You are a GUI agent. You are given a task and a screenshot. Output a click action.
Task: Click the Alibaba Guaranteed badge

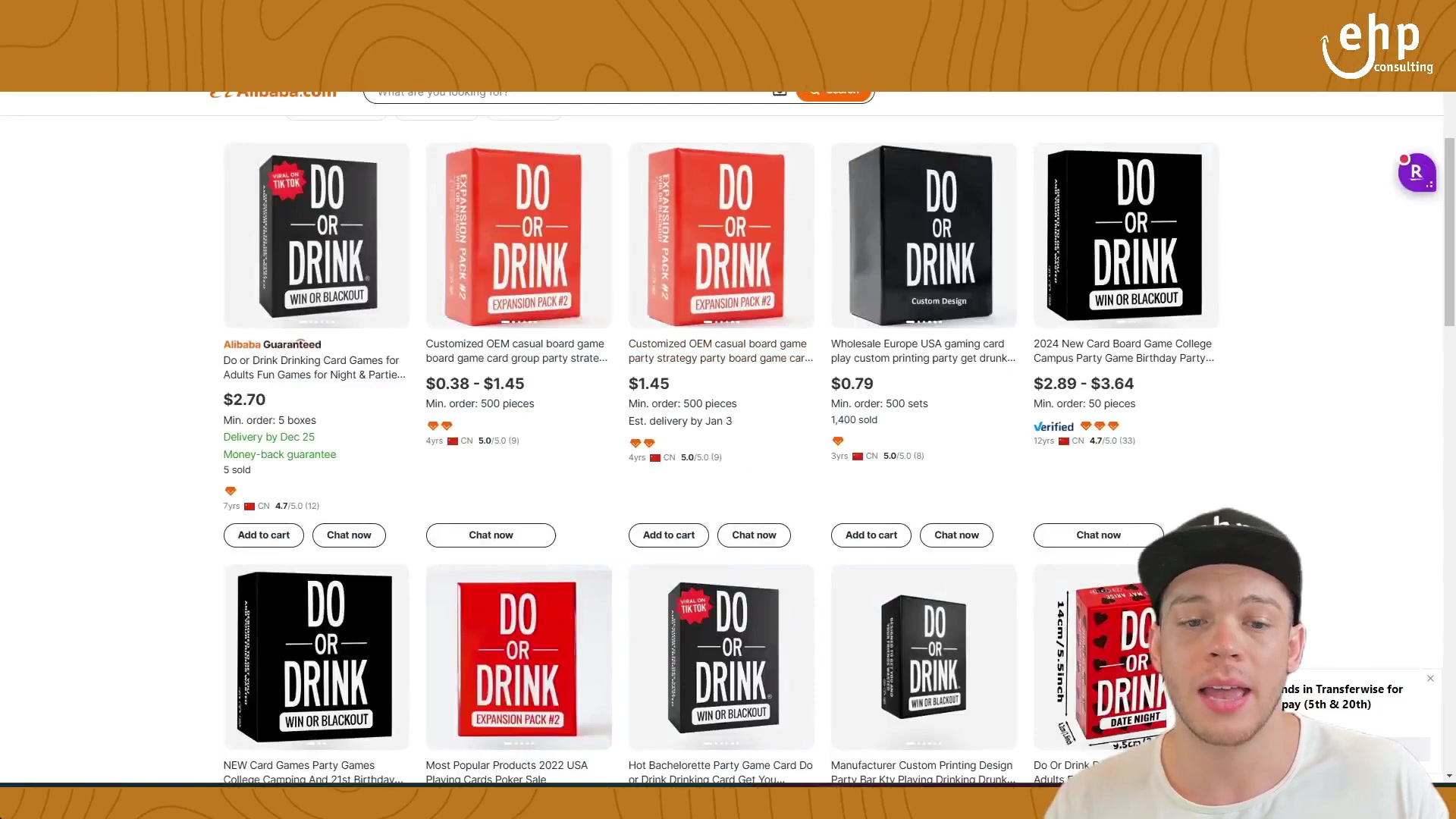(272, 344)
